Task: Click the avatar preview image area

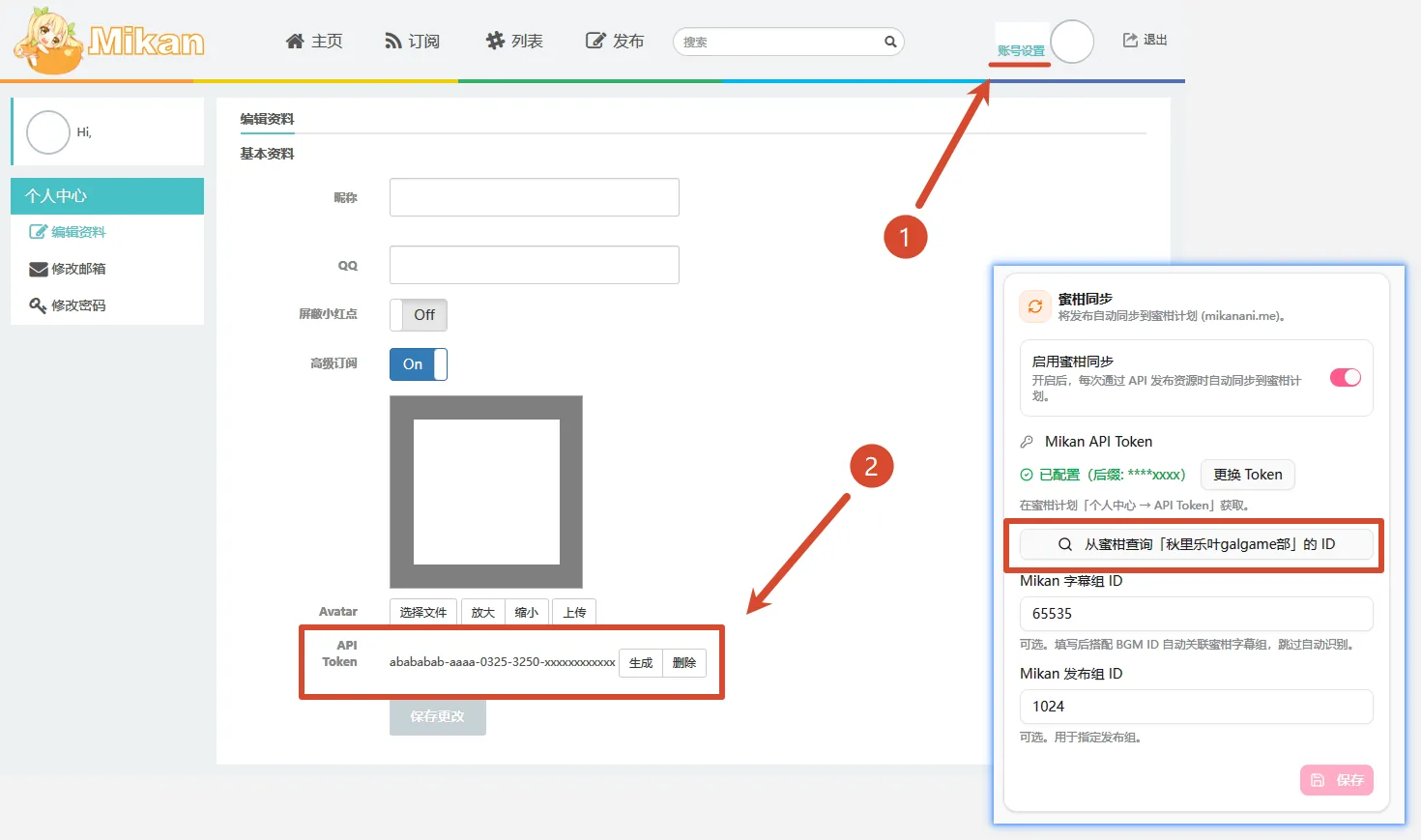Action: point(486,492)
